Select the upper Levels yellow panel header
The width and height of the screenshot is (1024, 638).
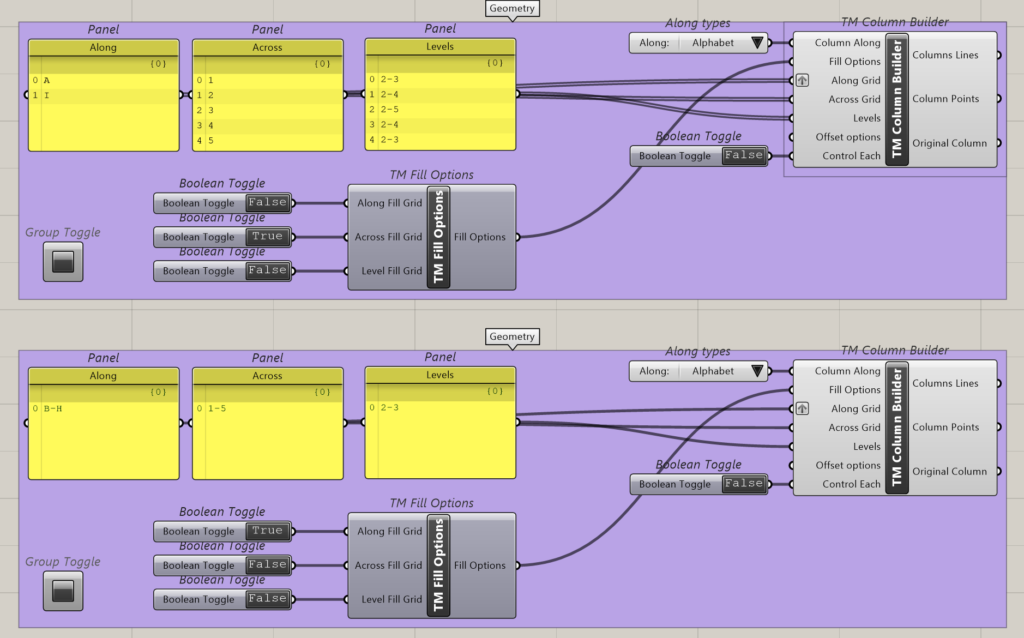pos(440,47)
